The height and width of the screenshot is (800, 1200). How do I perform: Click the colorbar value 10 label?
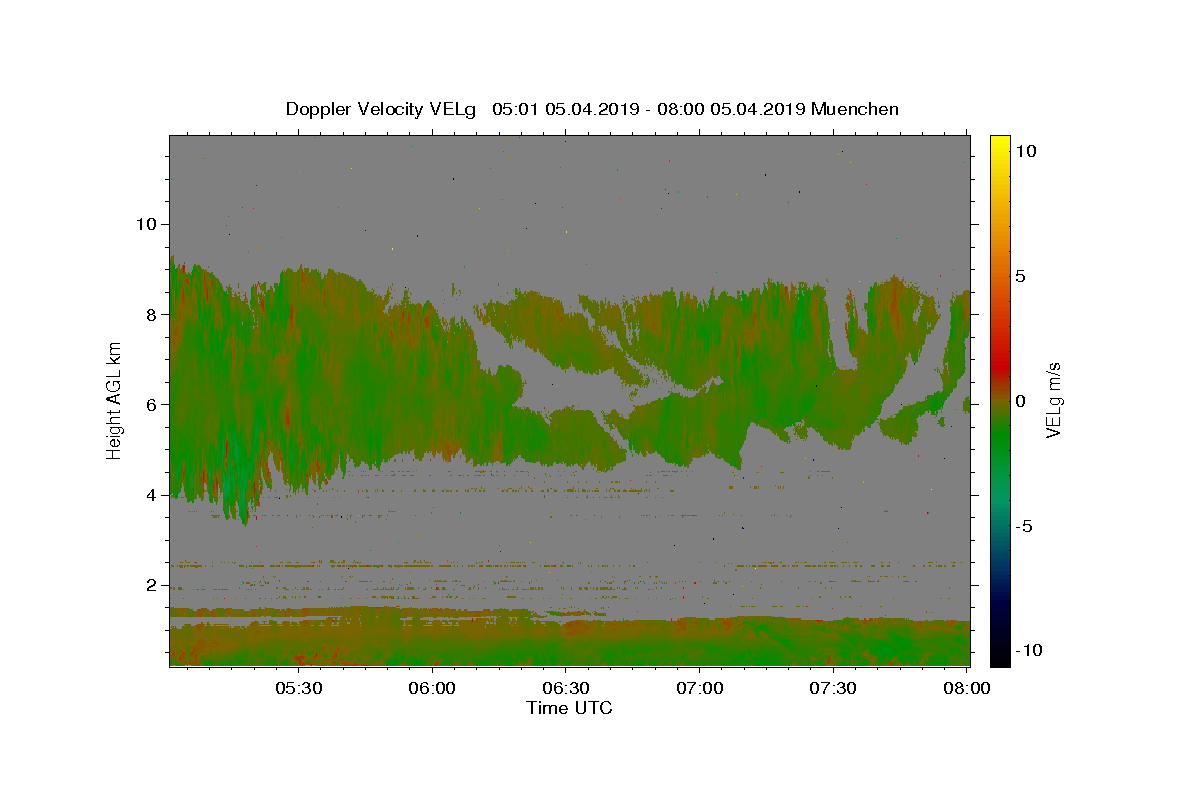coord(1025,151)
